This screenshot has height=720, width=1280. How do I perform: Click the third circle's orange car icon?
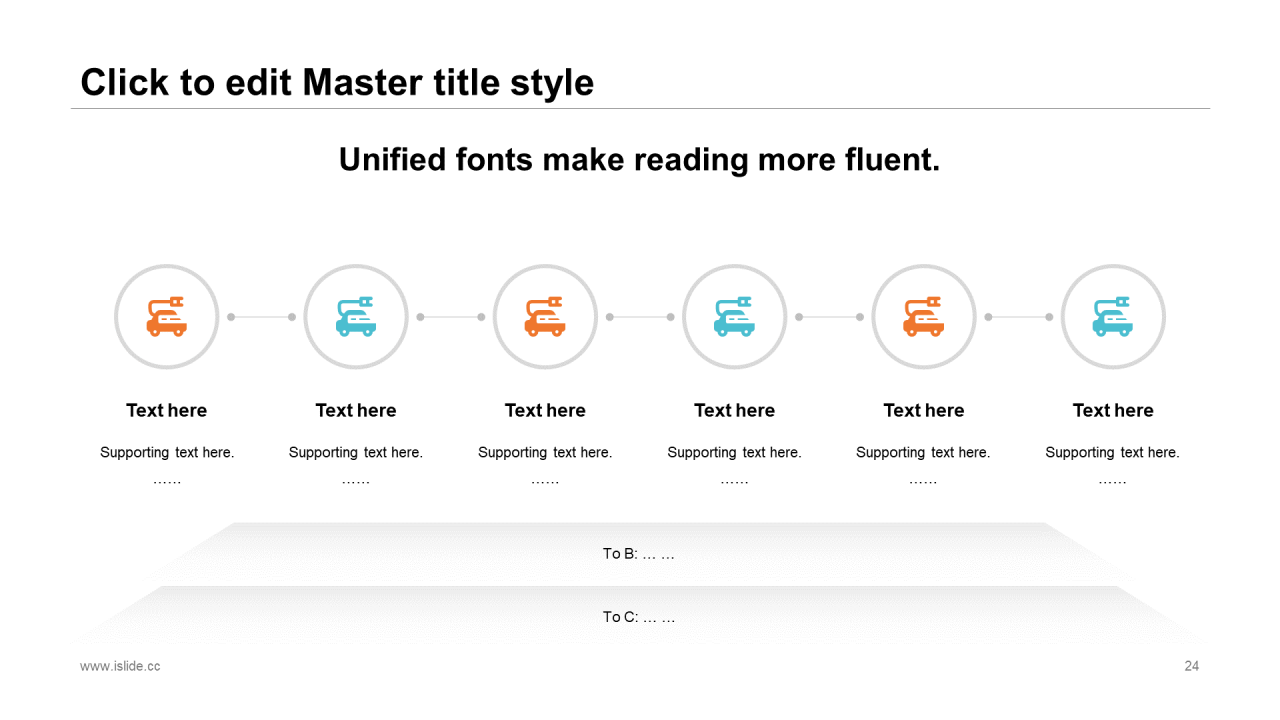coord(545,317)
